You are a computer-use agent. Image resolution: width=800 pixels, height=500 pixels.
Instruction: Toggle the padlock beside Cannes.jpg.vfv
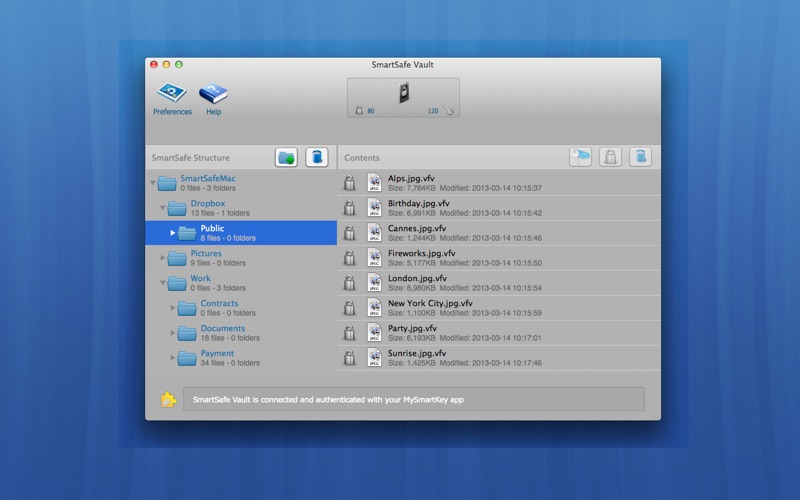coord(350,232)
